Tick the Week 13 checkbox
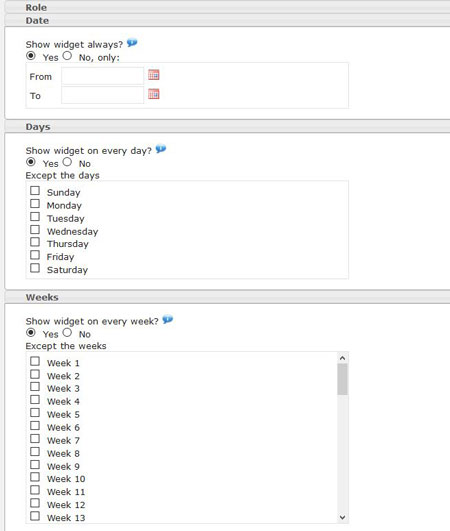 pos(35,516)
